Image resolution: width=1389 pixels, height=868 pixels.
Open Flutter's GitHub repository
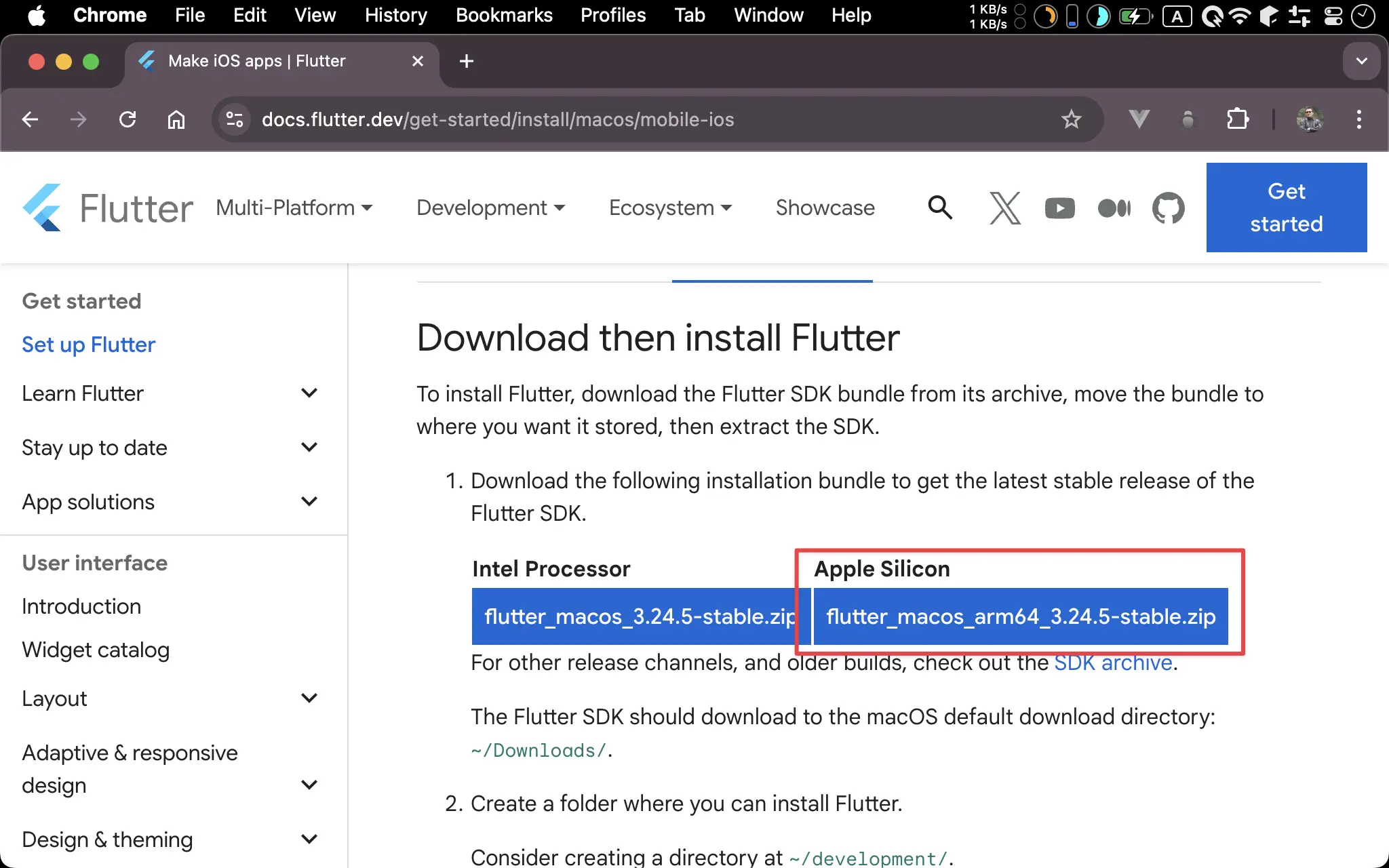point(1169,208)
